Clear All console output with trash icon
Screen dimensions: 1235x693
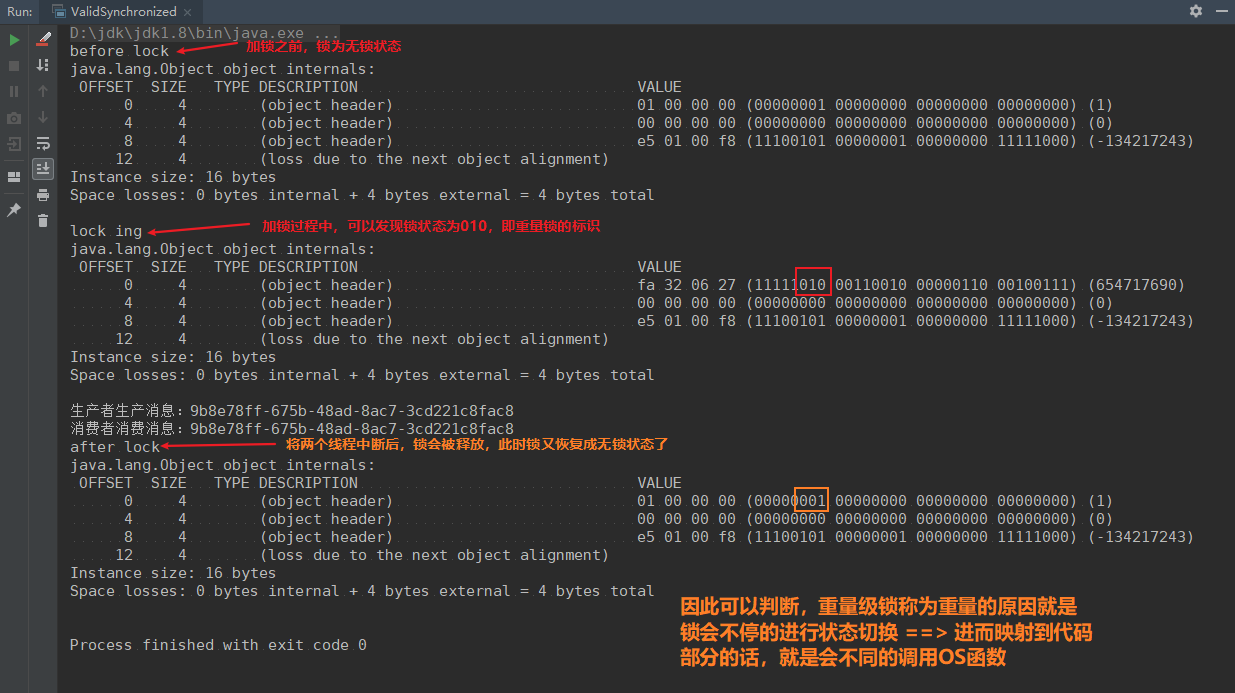tap(43, 221)
